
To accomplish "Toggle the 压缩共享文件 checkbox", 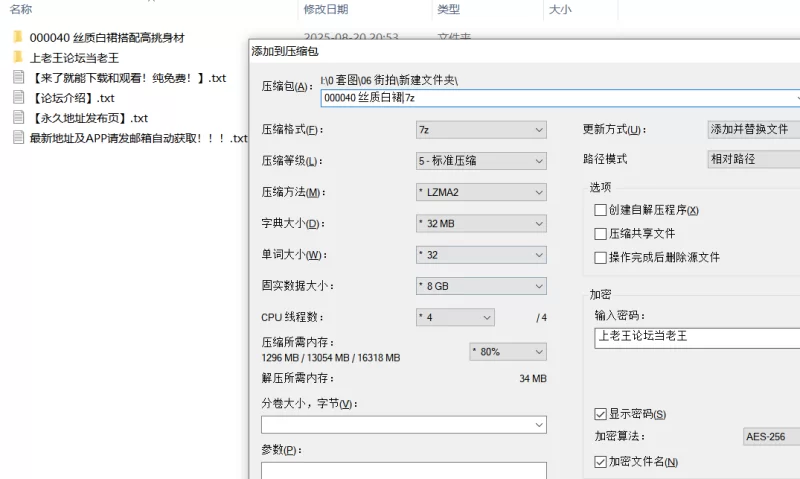I will (600, 233).
